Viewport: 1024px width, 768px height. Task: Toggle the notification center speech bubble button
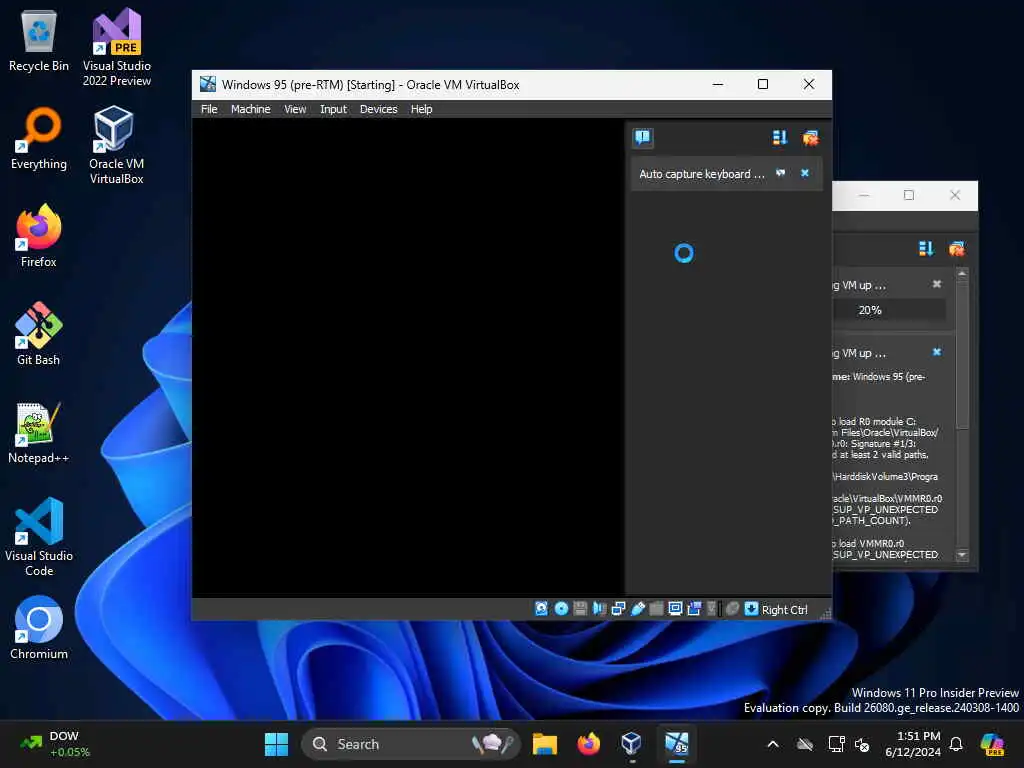click(x=643, y=138)
